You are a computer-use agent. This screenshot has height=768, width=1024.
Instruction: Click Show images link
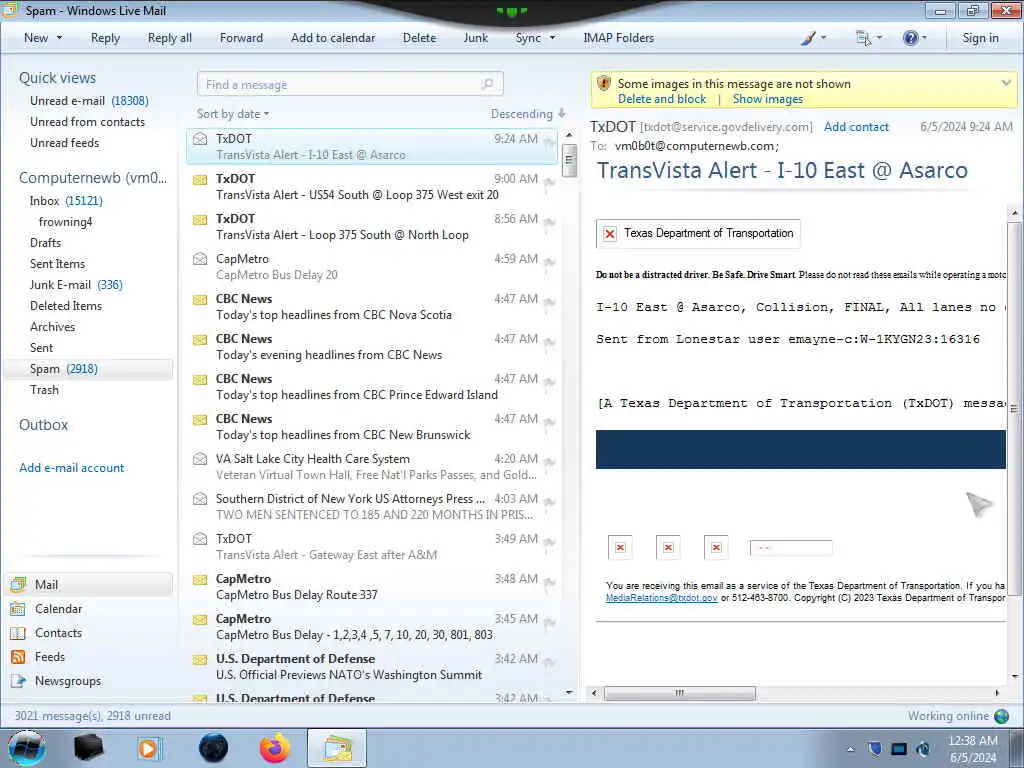(767, 99)
